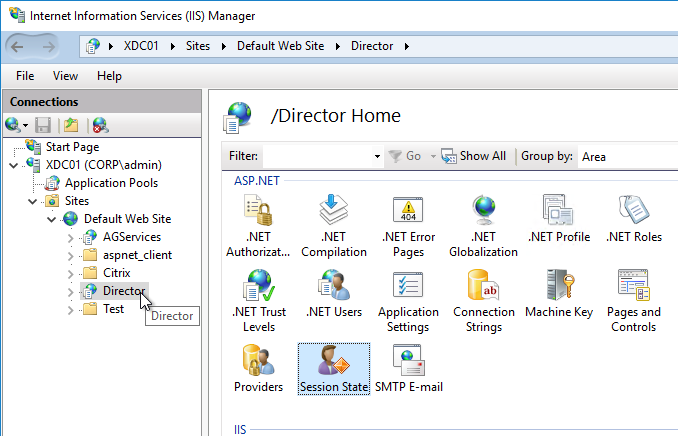
Task: Open the .NET Roles feature
Action: click(634, 219)
